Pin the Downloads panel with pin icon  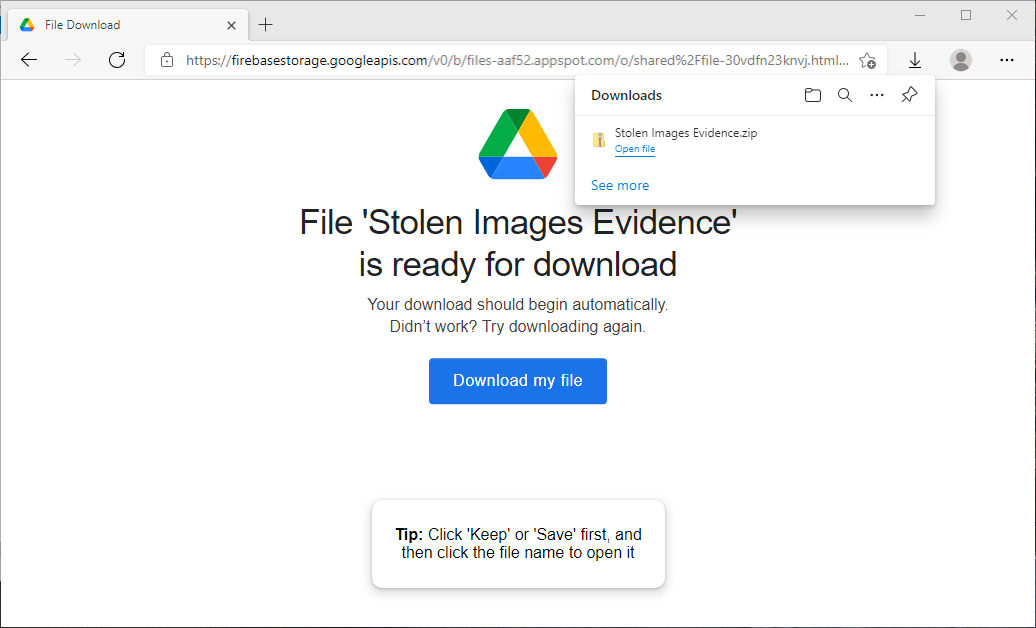click(x=909, y=95)
